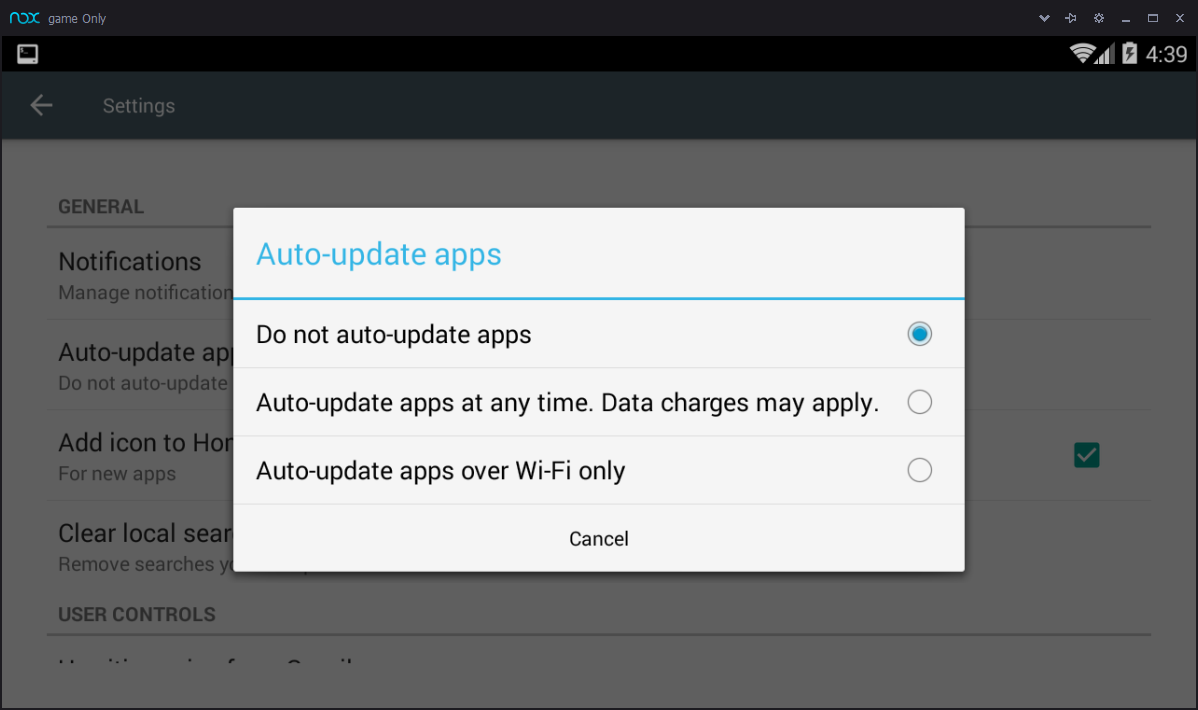Select Auto-update apps over Wi-Fi only
Image resolution: width=1198 pixels, height=710 pixels.
(x=598, y=470)
